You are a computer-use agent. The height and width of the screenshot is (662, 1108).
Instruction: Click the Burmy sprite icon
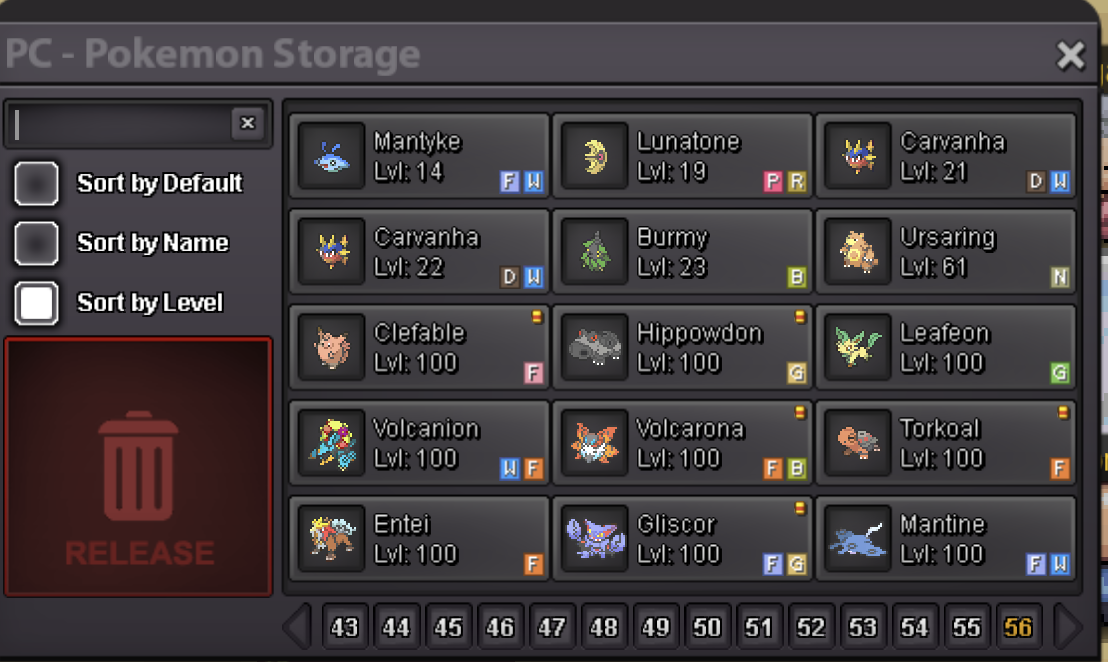pyautogui.click(x=595, y=252)
